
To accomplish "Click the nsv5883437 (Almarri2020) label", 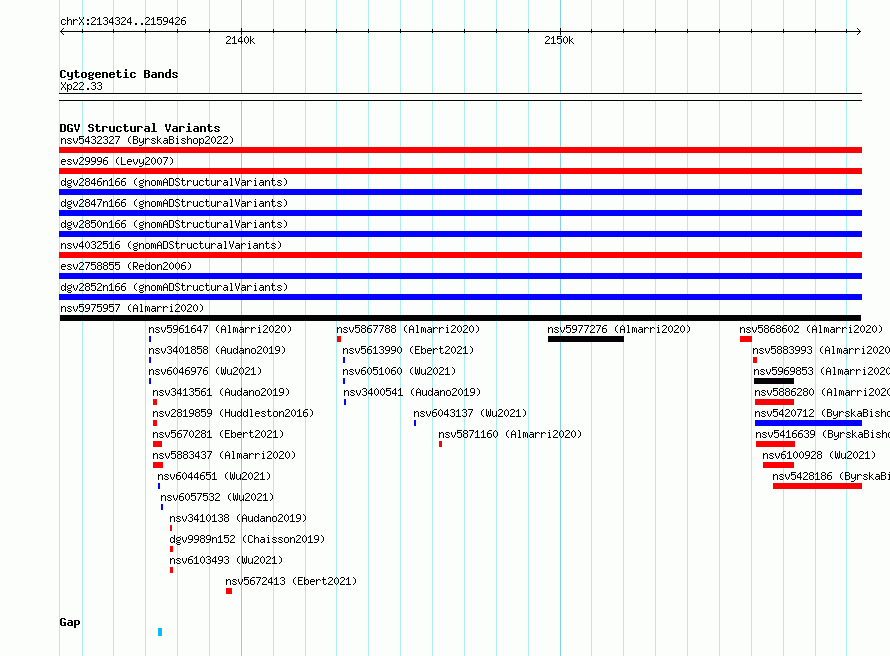I will (x=224, y=455).
